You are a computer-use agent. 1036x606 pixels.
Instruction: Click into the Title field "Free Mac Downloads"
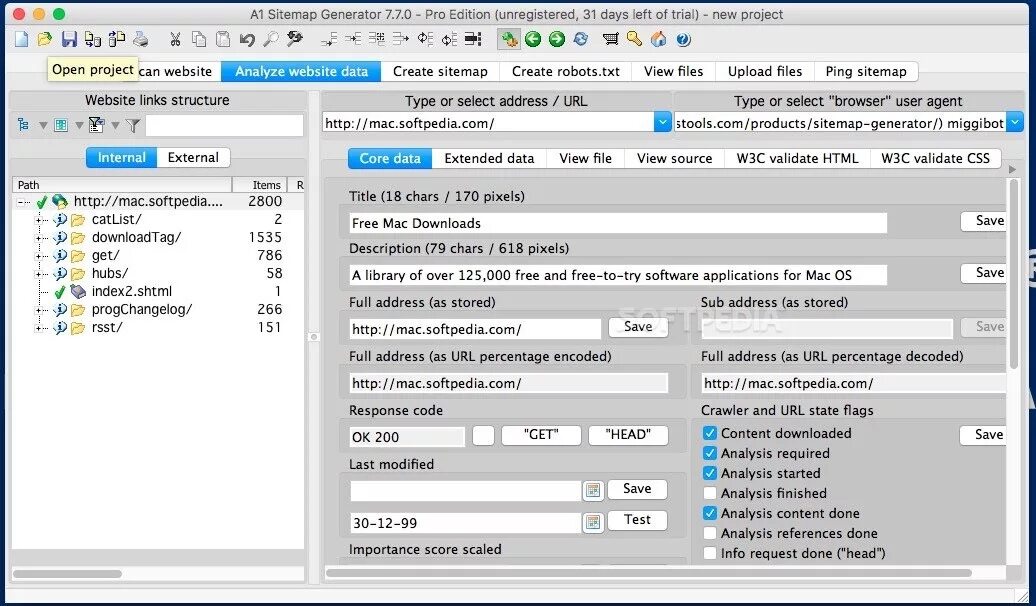(x=618, y=223)
